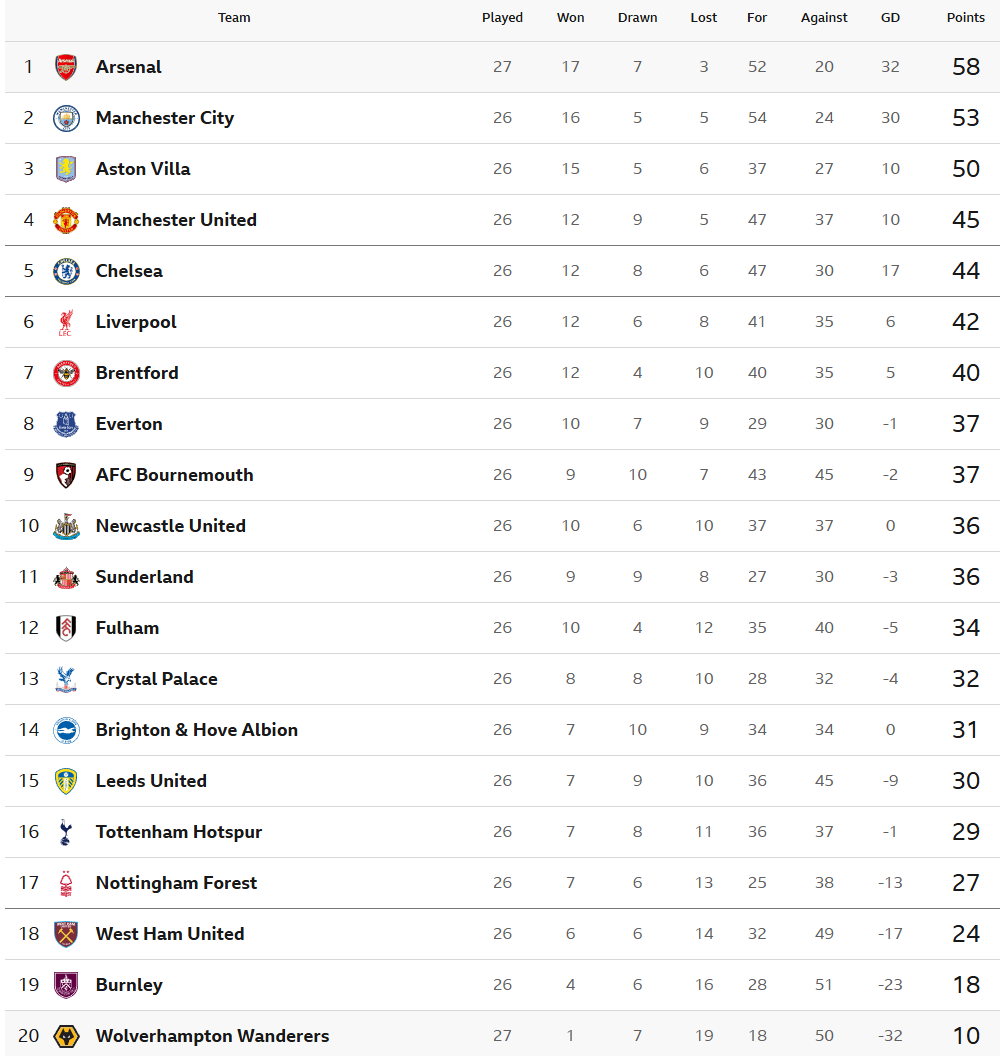Open the Manchester United team link
Viewport: 1000px width, 1056px height.
click(x=176, y=220)
